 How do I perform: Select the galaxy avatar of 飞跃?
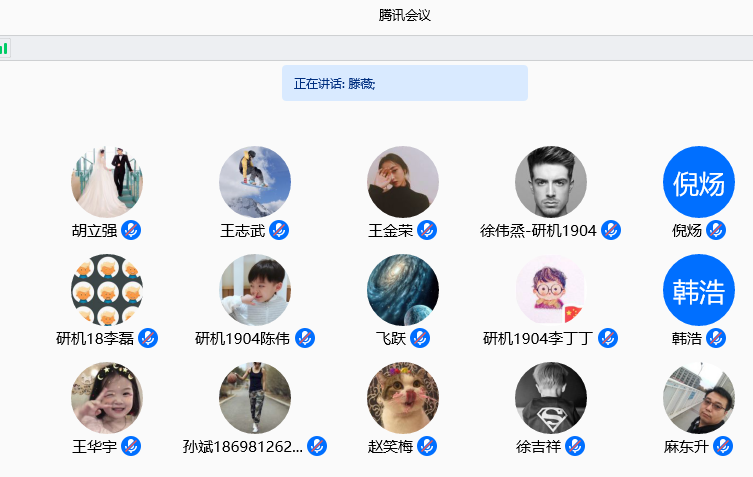point(403,290)
